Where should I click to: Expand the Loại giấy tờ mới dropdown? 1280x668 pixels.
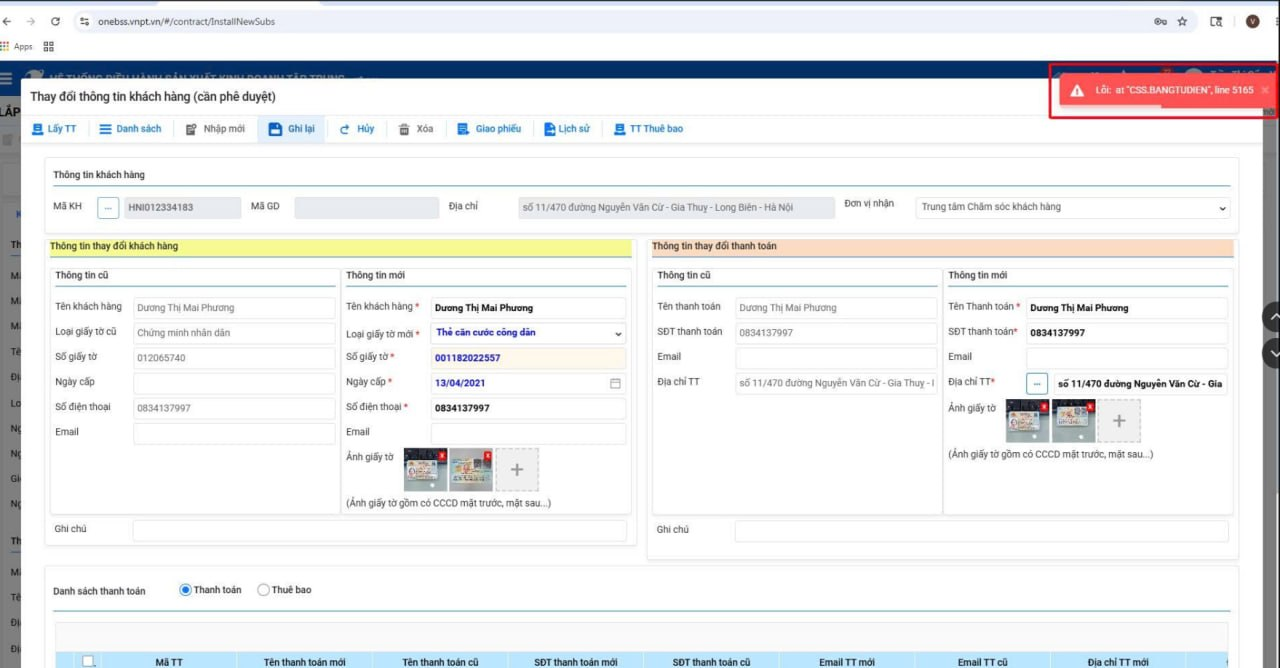point(528,333)
